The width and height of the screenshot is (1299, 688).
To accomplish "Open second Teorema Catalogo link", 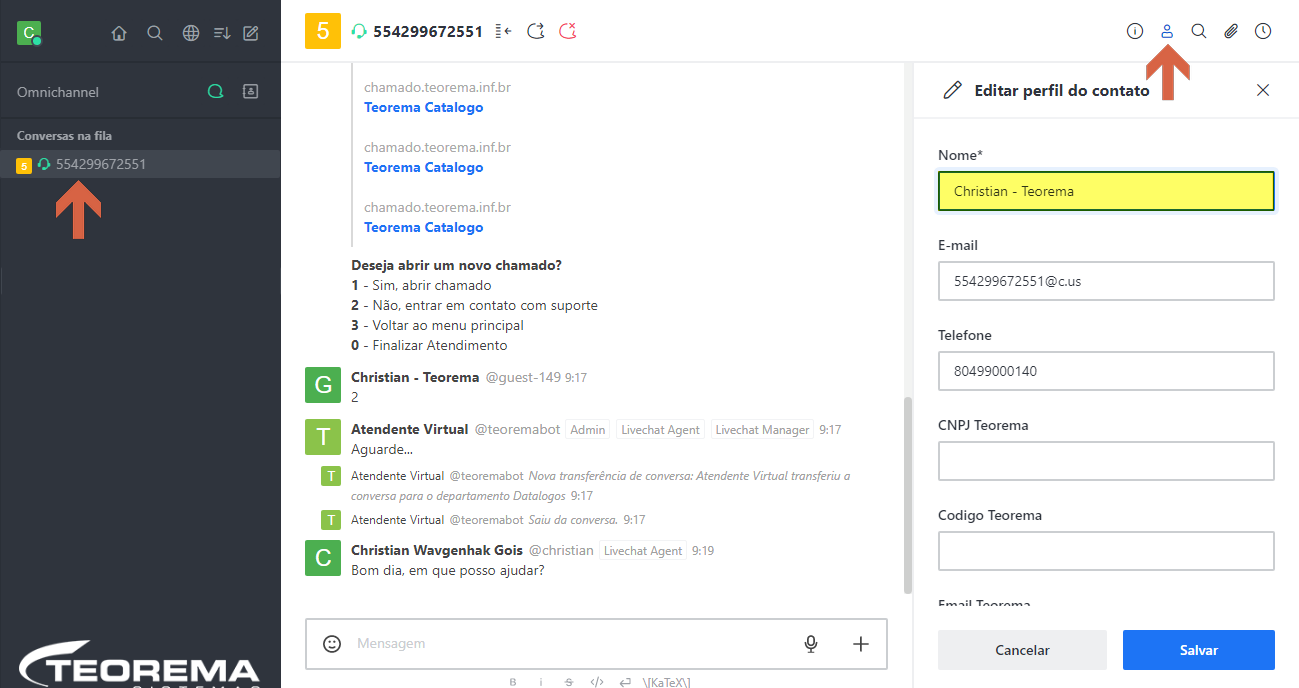I will [423, 167].
